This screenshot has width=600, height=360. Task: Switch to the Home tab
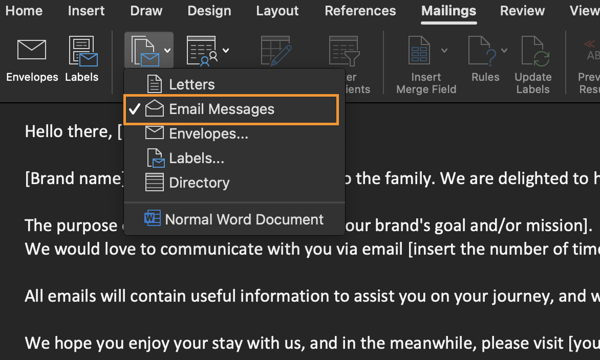(24, 11)
